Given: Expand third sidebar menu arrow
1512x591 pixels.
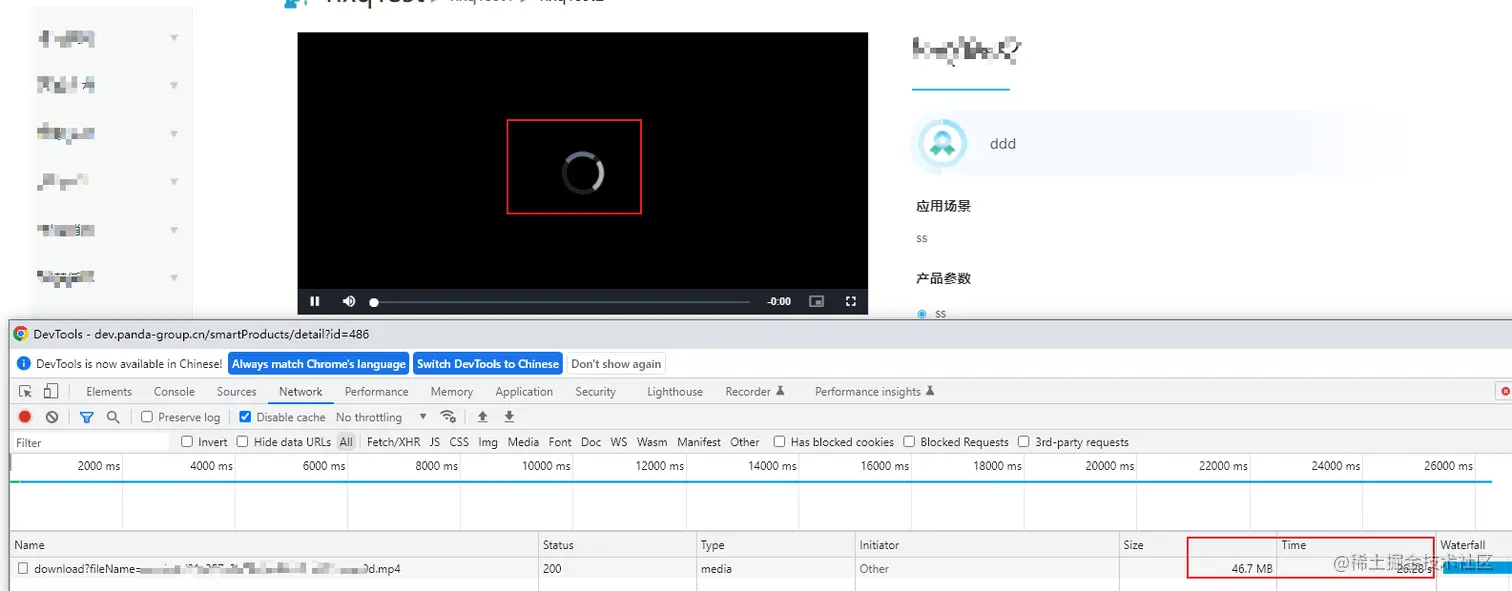Looking at the screenshot, I should pos(174,134).
